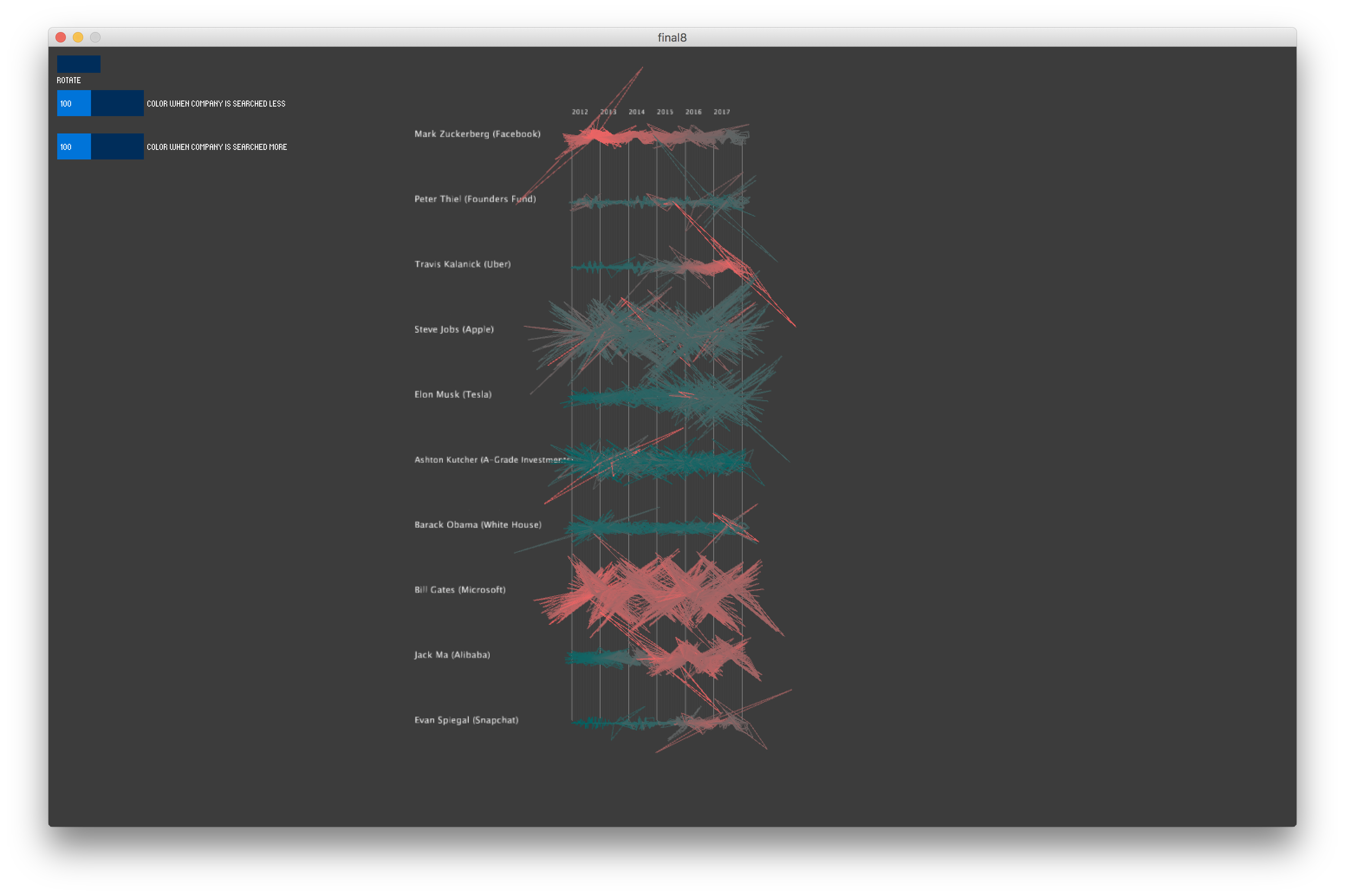Minimize the final8 window

tap(78, 37)
